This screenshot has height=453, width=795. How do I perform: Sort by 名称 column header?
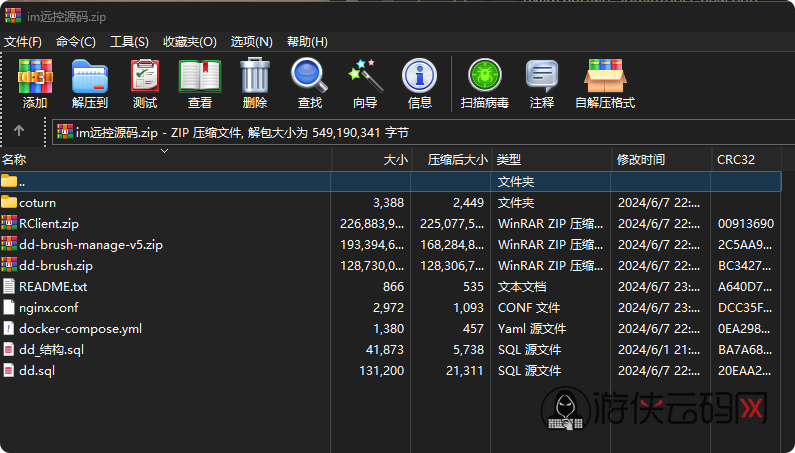click(14, 160)
